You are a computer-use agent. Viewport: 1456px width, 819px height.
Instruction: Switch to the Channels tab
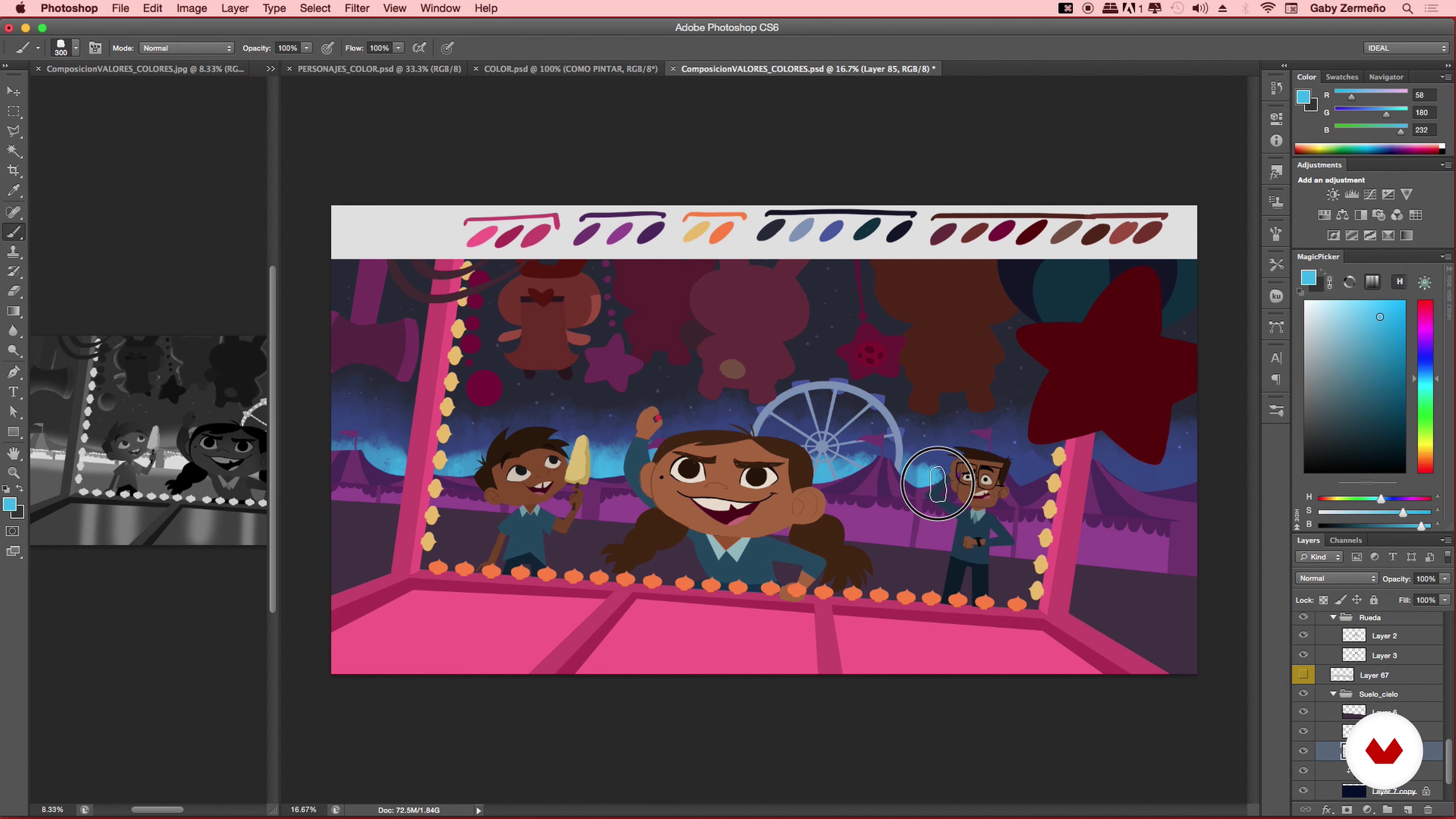click(x=1345, y=540)
